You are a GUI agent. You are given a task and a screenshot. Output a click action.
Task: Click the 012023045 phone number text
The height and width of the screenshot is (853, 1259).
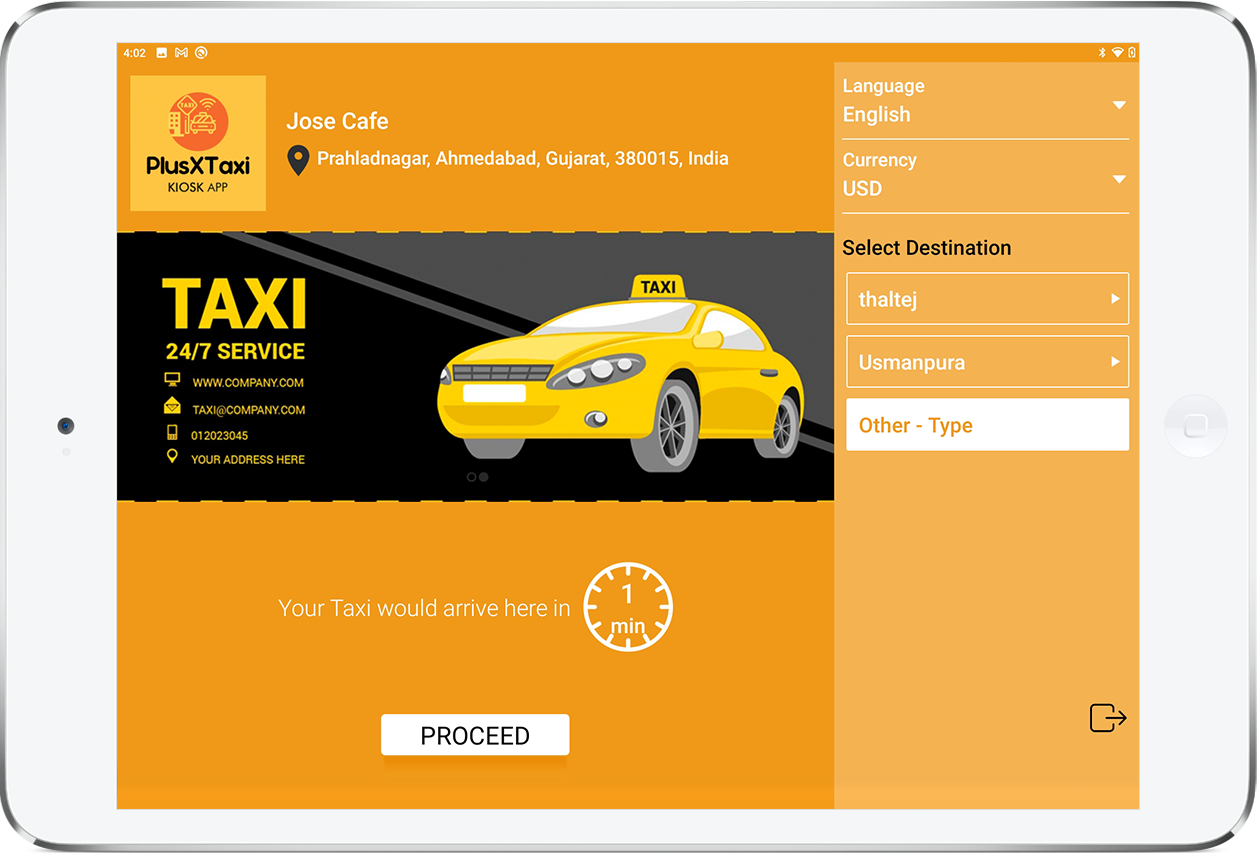tap(220, 436)
